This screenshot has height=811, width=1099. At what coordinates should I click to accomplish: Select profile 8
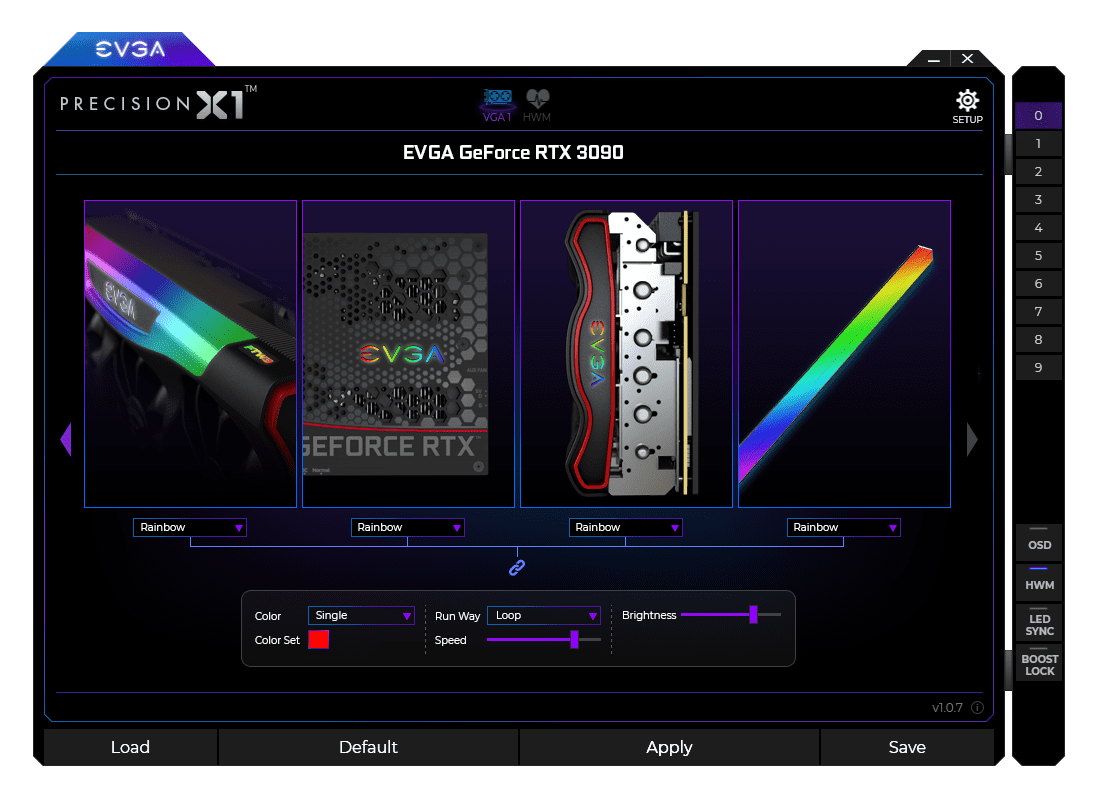pos(1038,340)
